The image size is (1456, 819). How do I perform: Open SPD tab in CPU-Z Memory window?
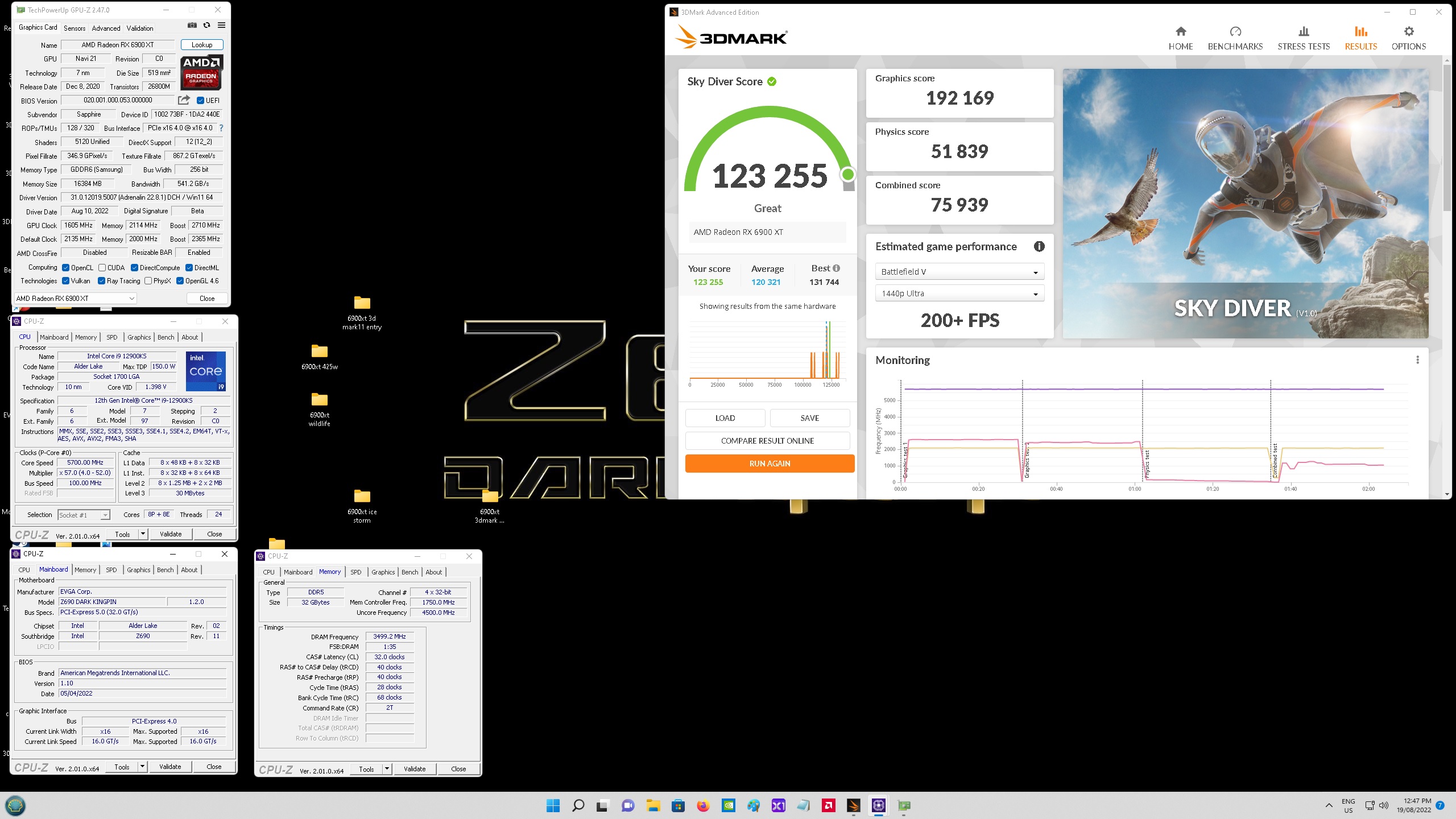(356, 572)
